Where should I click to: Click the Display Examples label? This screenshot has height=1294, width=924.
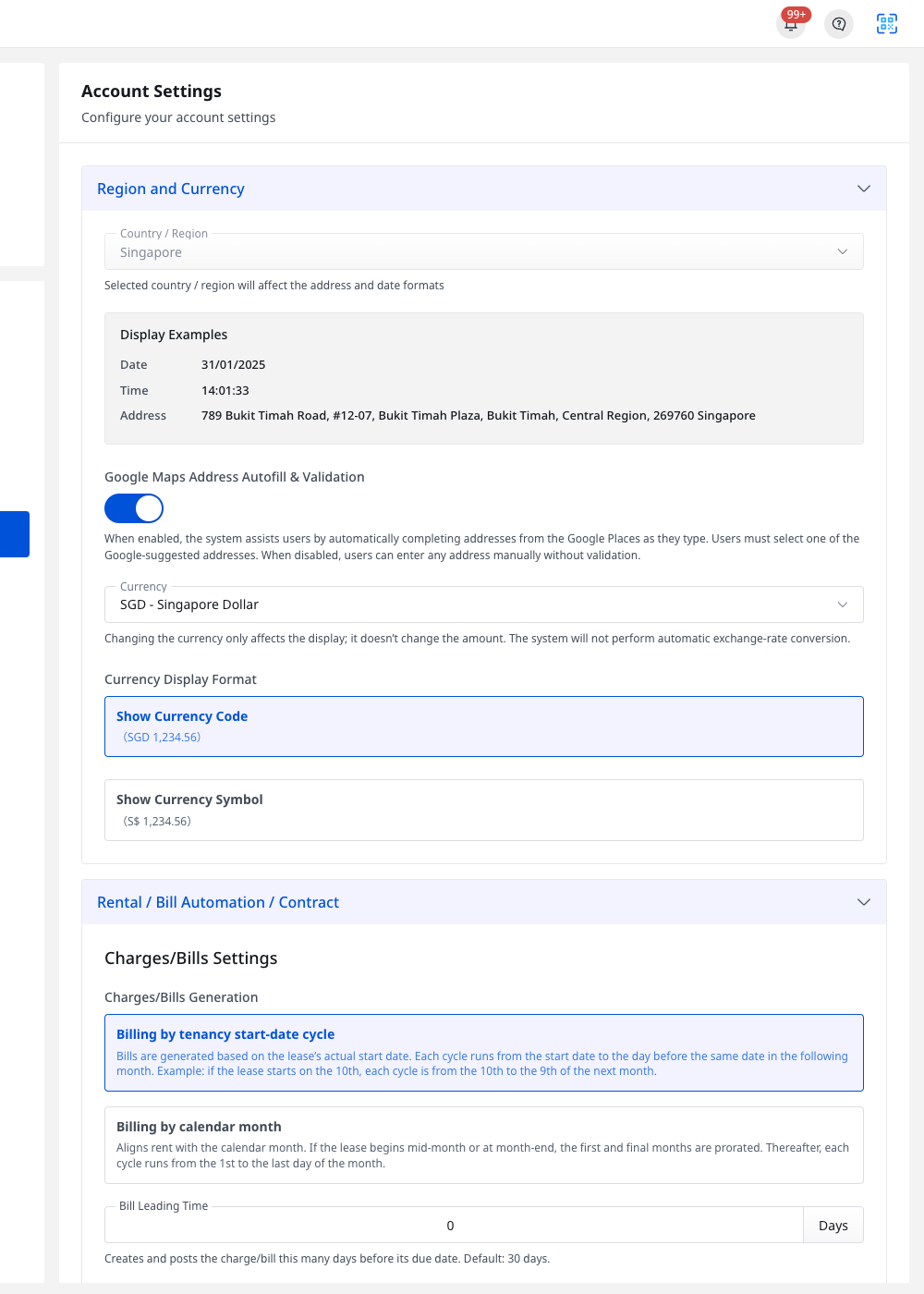coord(174,335)
